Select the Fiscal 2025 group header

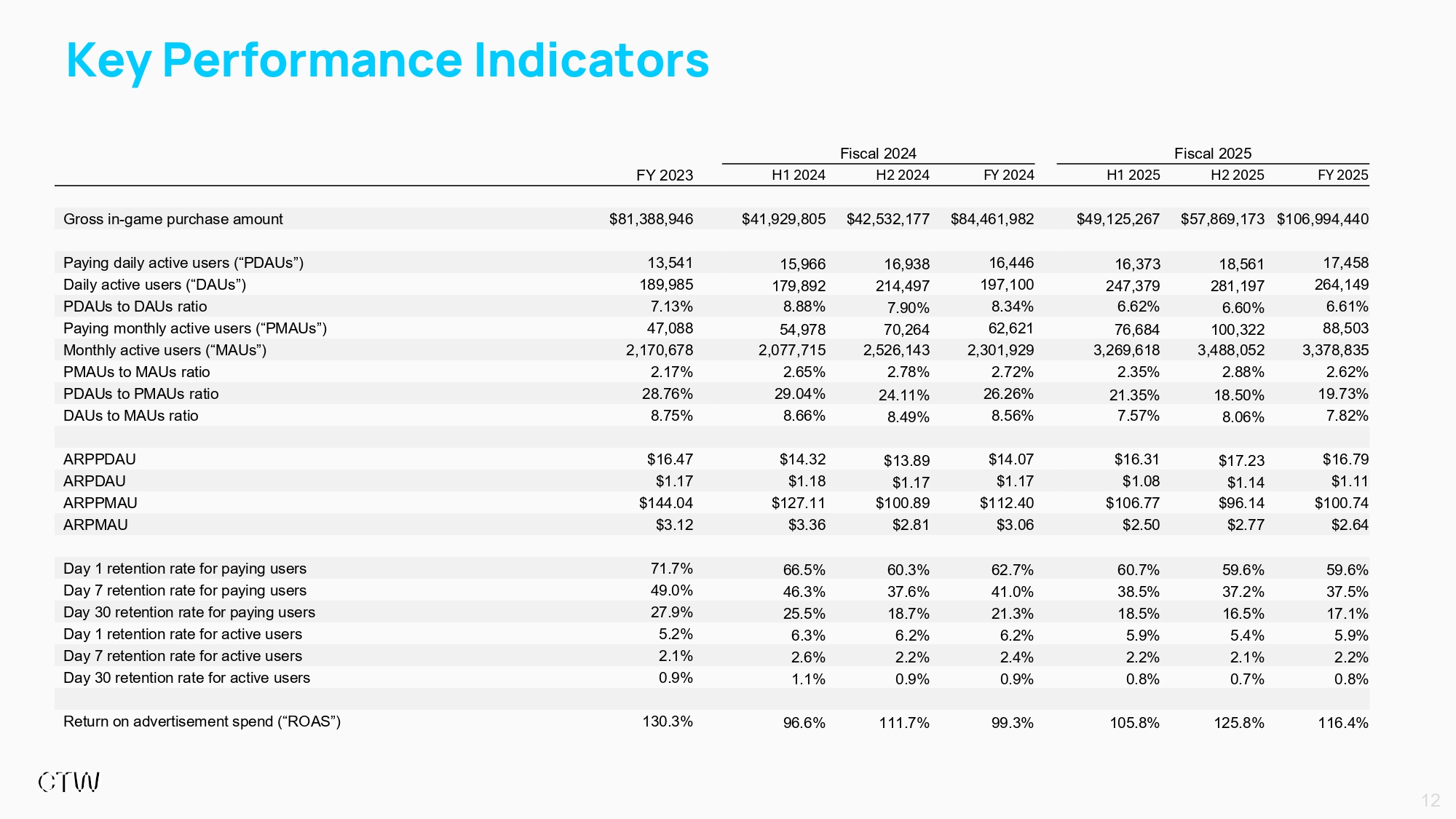point(1212,154)
